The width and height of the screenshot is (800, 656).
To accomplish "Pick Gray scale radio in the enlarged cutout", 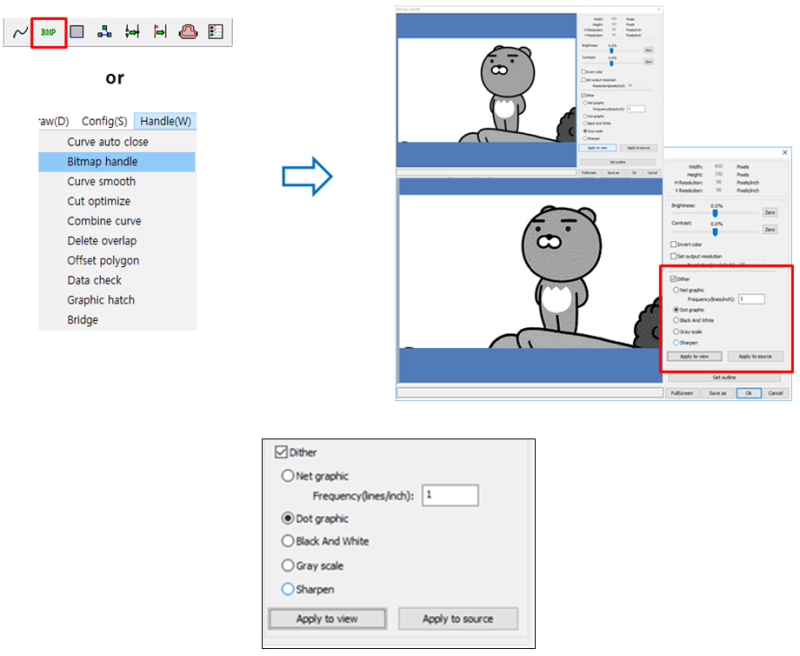I will (x=288, y=565).
